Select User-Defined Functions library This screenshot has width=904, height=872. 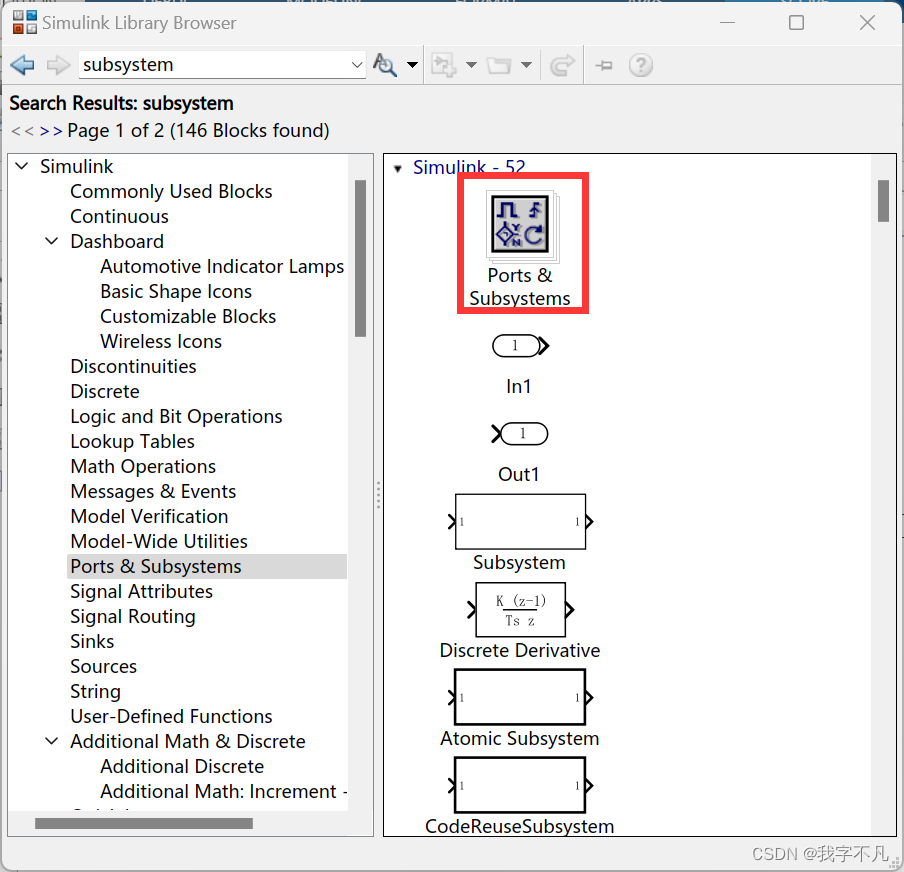tap(171, 716)
